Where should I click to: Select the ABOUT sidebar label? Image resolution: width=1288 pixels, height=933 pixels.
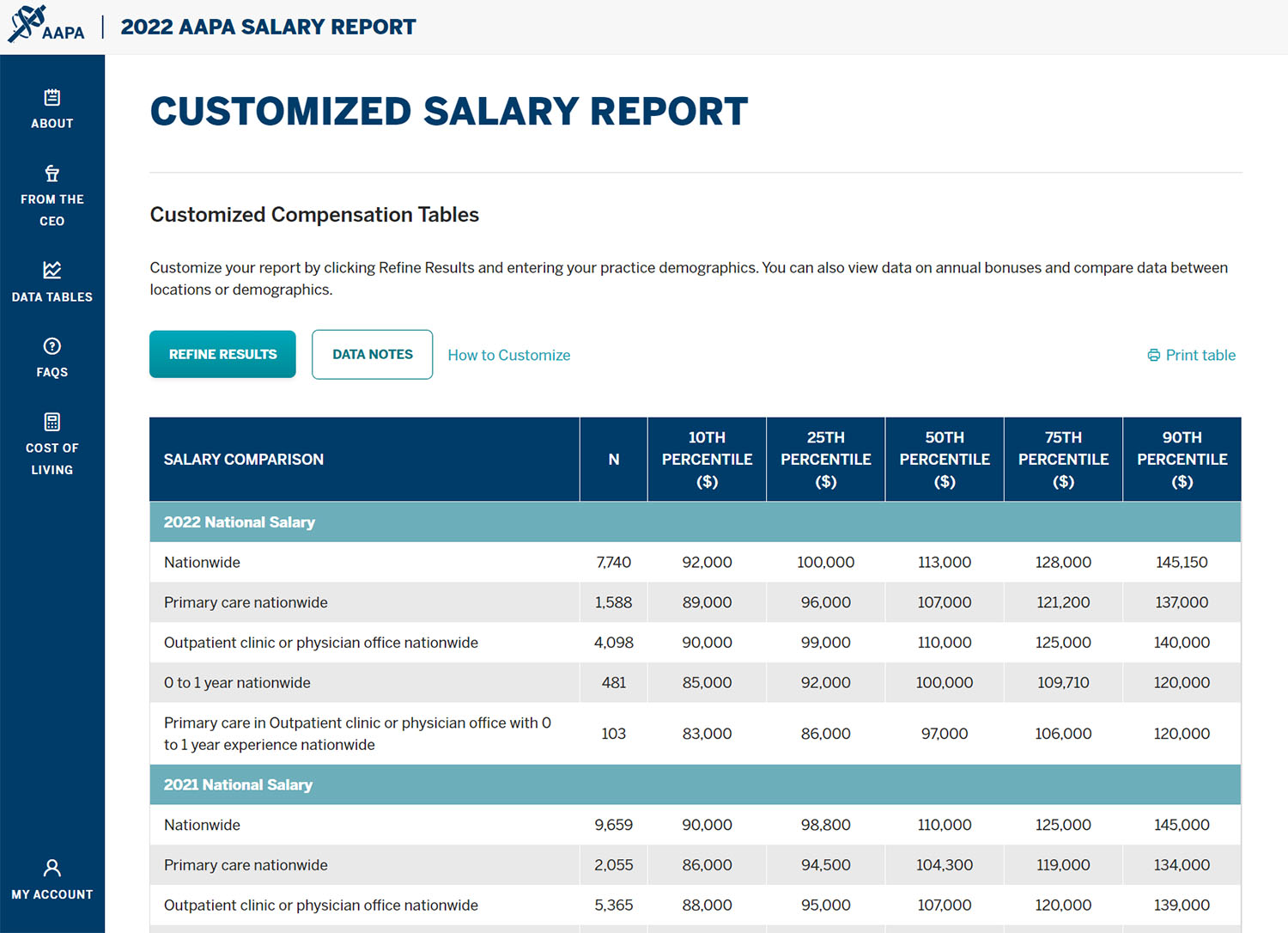(x=52, y=124)
